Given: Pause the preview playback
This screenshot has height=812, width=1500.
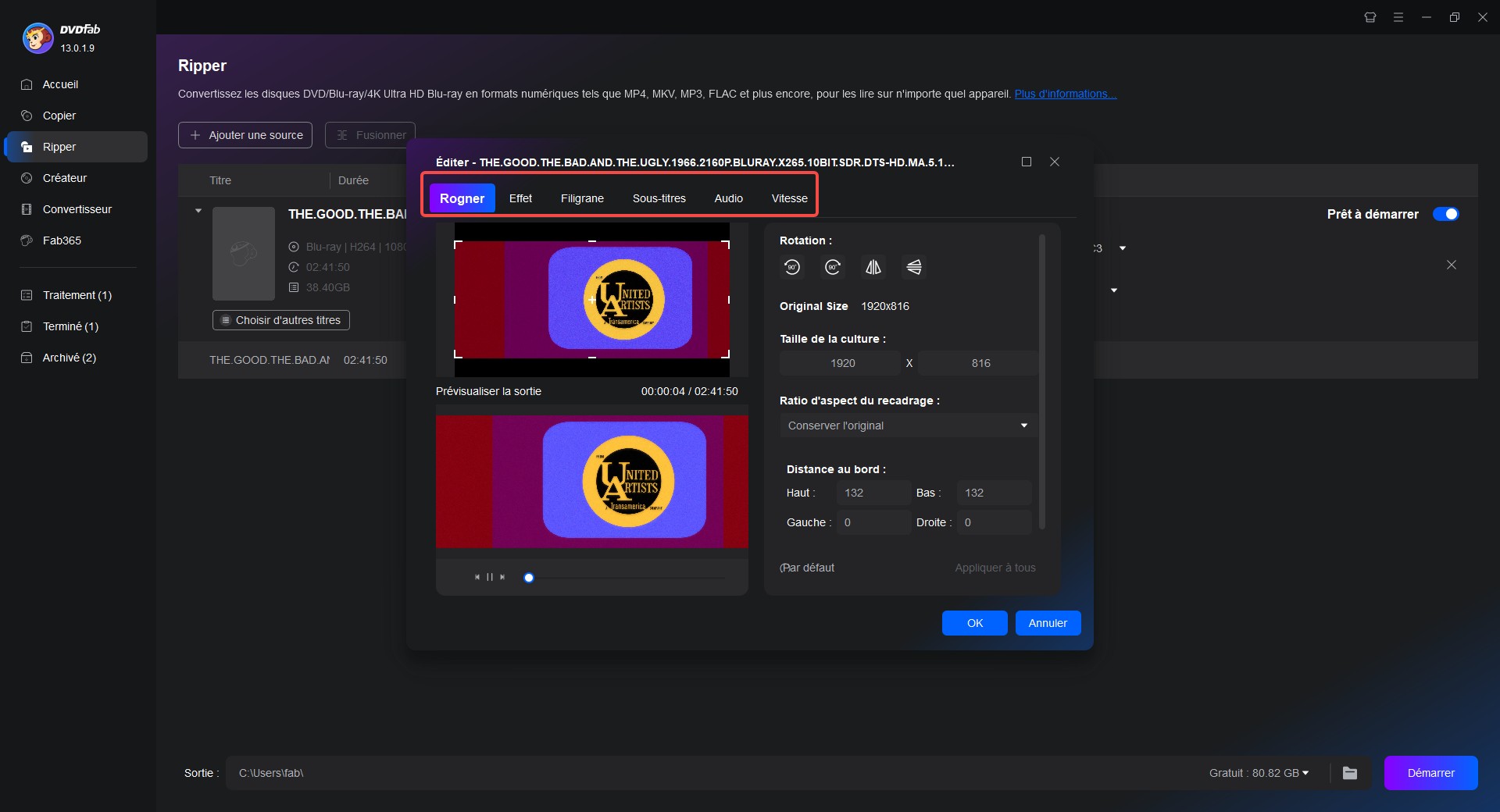Looking at the screenshot, I should [x=490, y=577].
